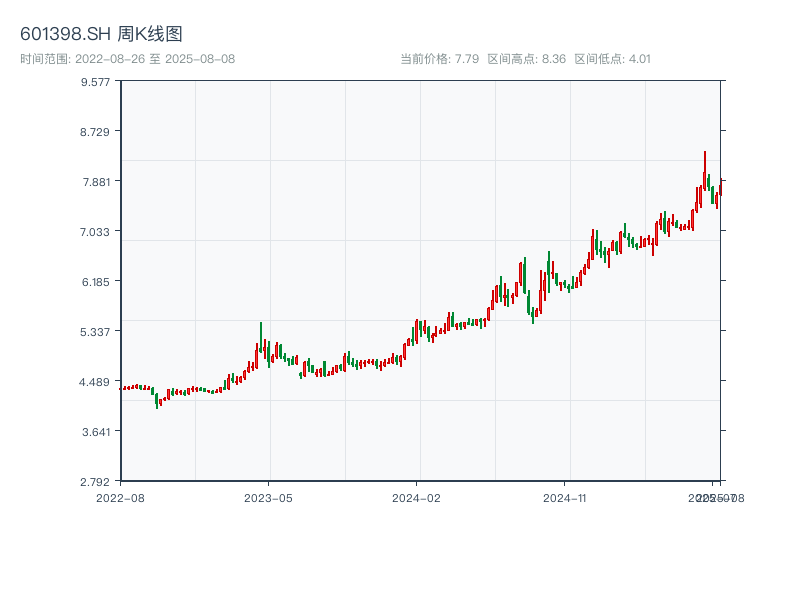Click the 9.577 y-axis label
Screen dimensions: 800x600
pyautogui.click(x=96, y=81)
